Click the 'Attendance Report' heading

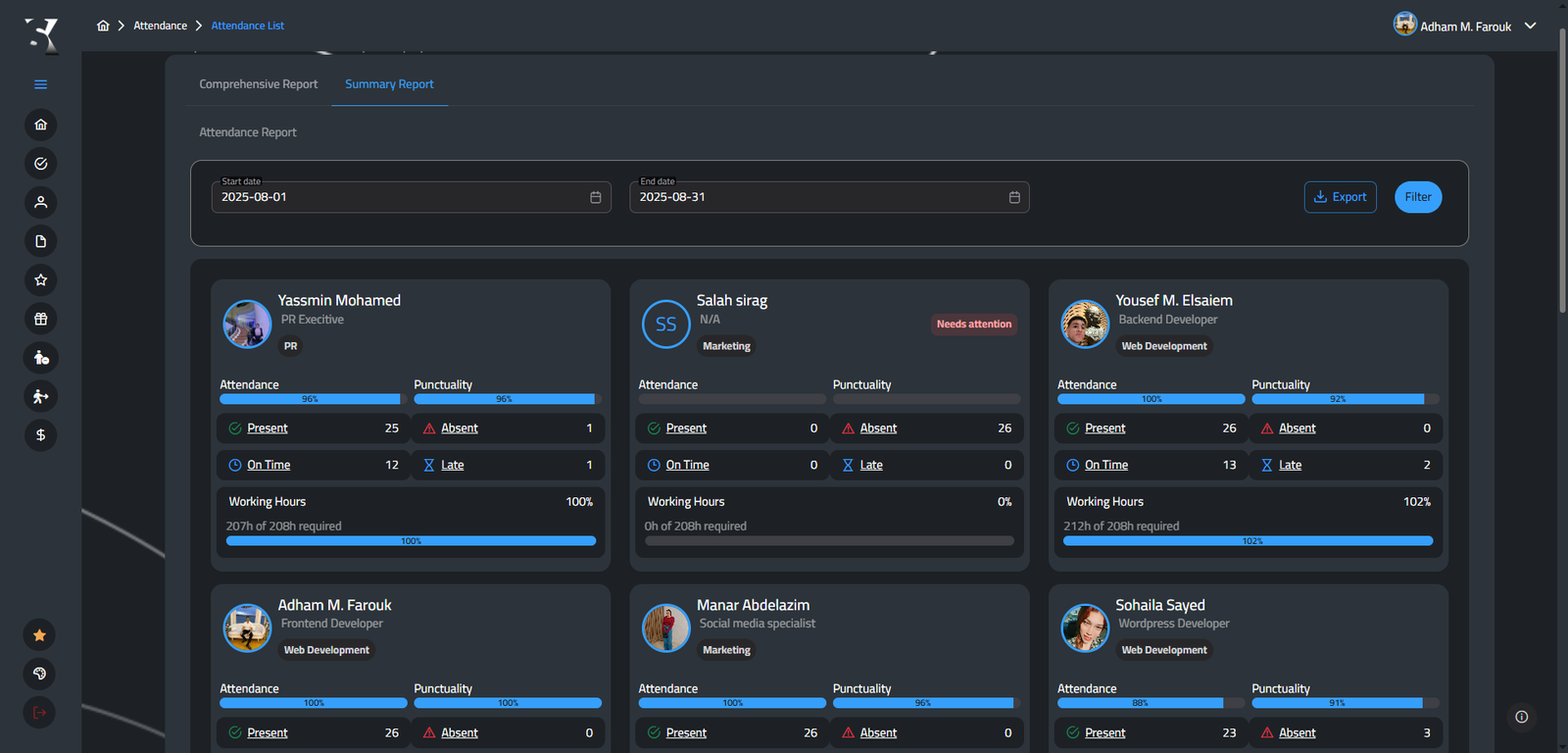point(248,132)
